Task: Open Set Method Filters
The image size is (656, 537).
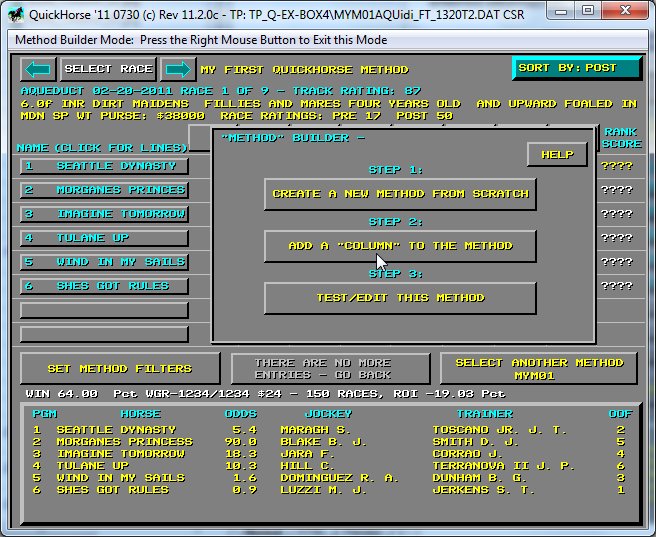Action: tap(120, 369)
